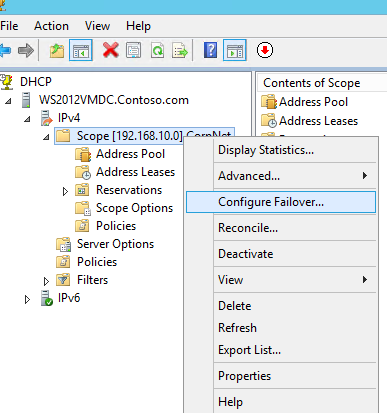Expand the Reservations tree node
The width and height of the screenshot is (387, 413).
pos(65,191)
